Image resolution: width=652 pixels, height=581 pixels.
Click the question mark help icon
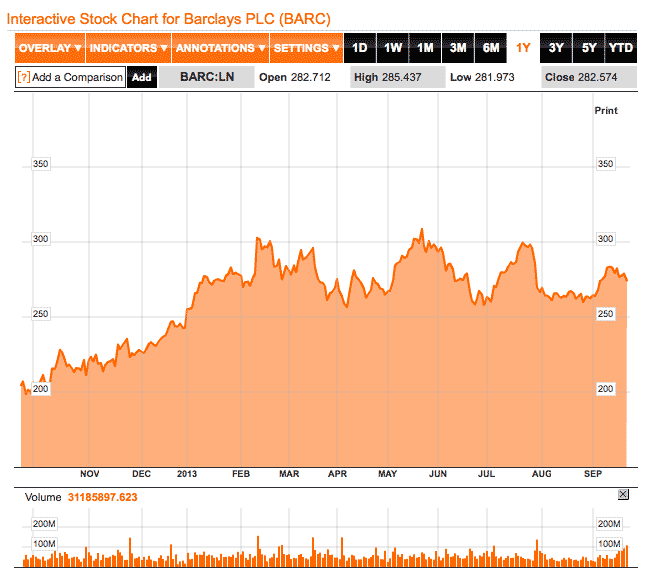pyautogui.click(x=24, y=77)
